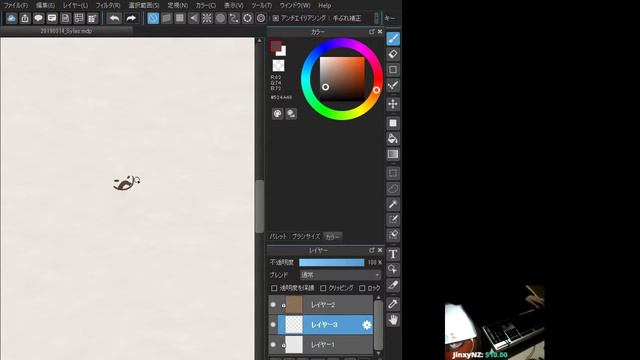Switch to the カラー (Color) tab
640x360 pixels.
click(x=332, y=236)
